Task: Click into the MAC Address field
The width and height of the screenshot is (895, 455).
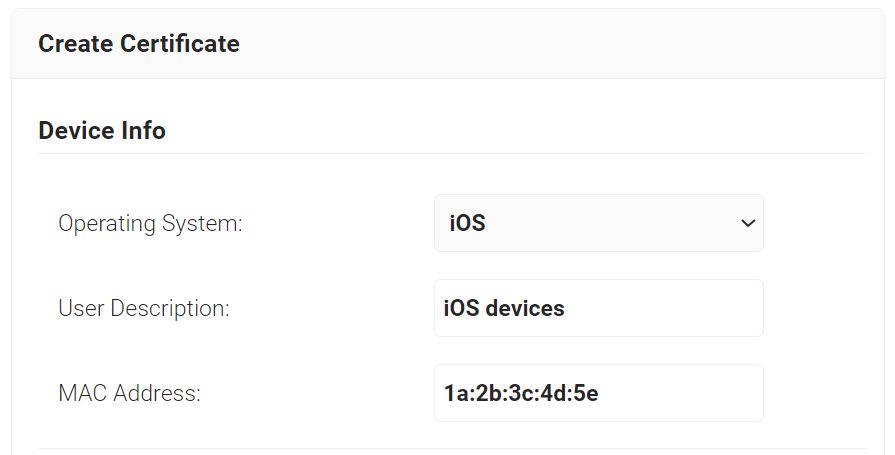Action: click(x=598, y=393)
